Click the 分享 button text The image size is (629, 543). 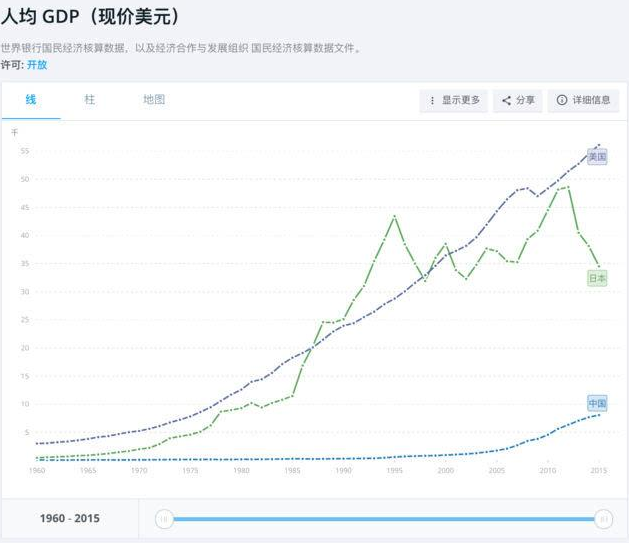click(526, 100)
